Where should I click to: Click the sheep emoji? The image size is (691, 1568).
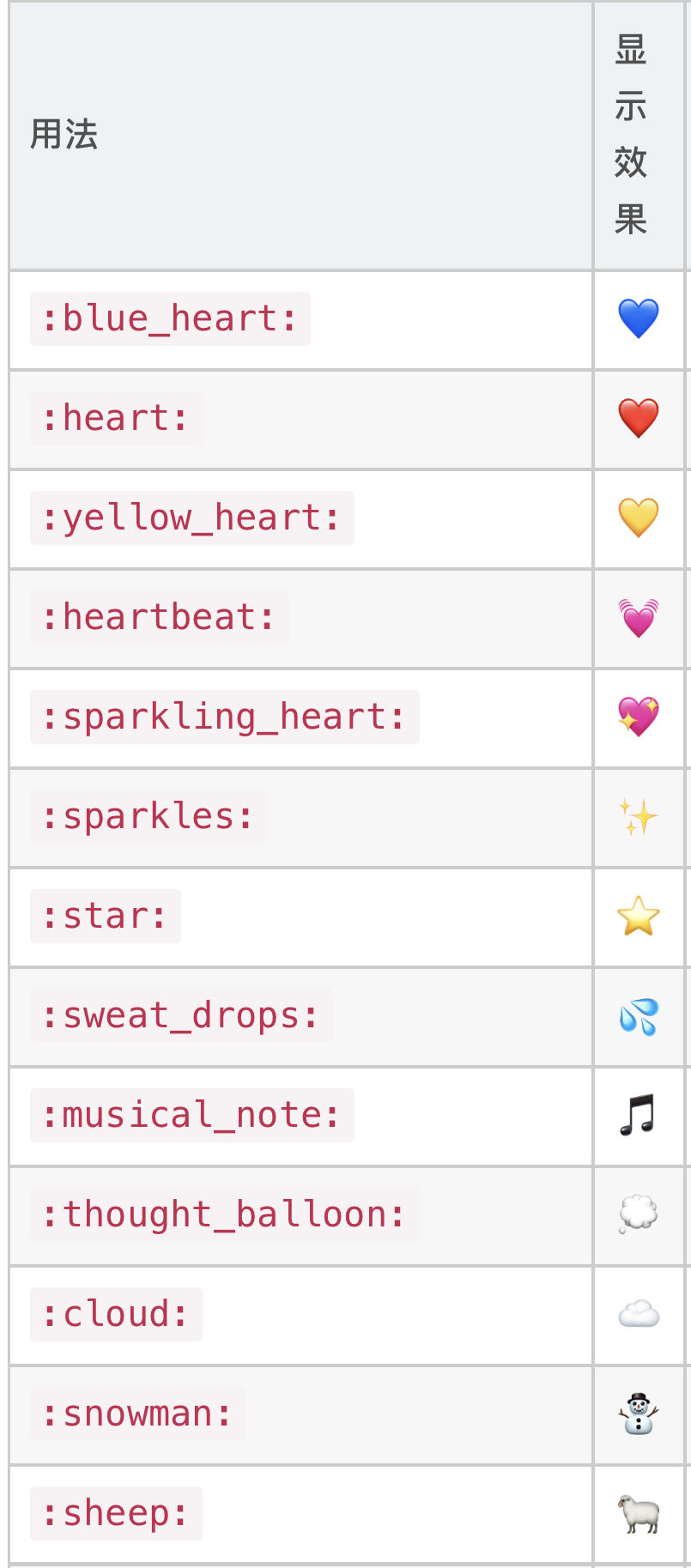click(x=639, y=1514)
